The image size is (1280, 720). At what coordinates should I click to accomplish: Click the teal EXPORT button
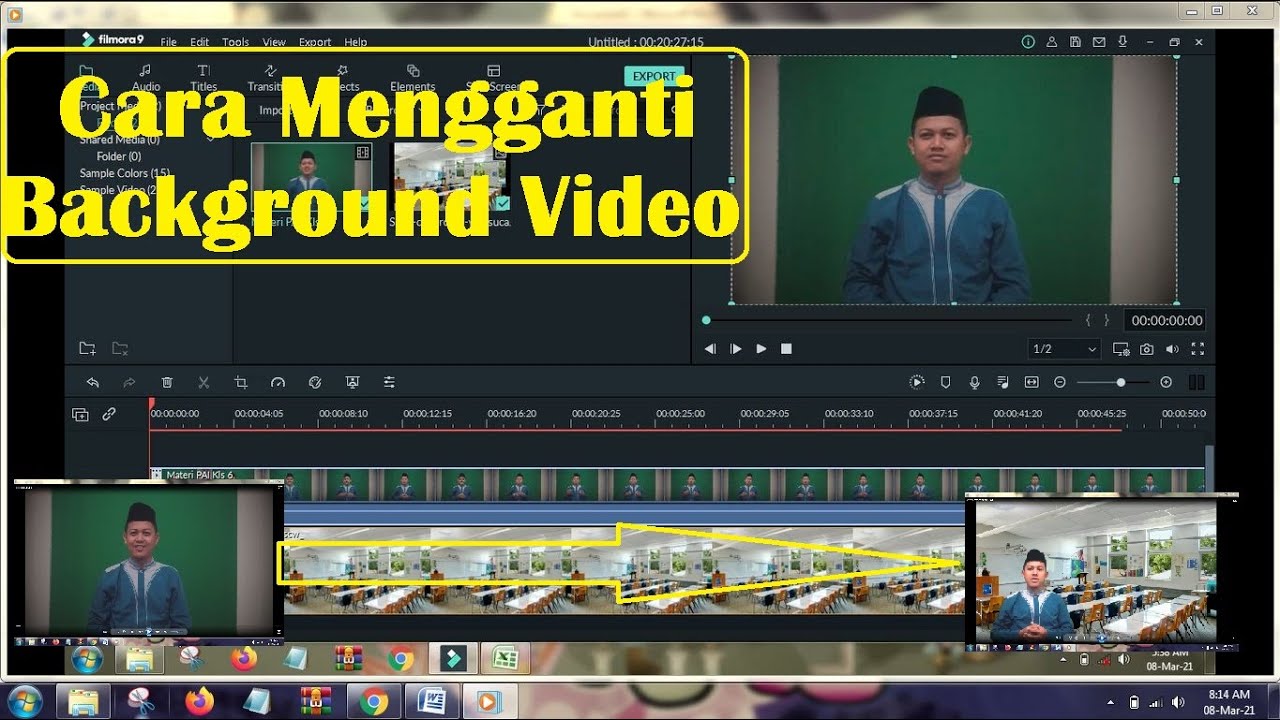pos(655,76)
